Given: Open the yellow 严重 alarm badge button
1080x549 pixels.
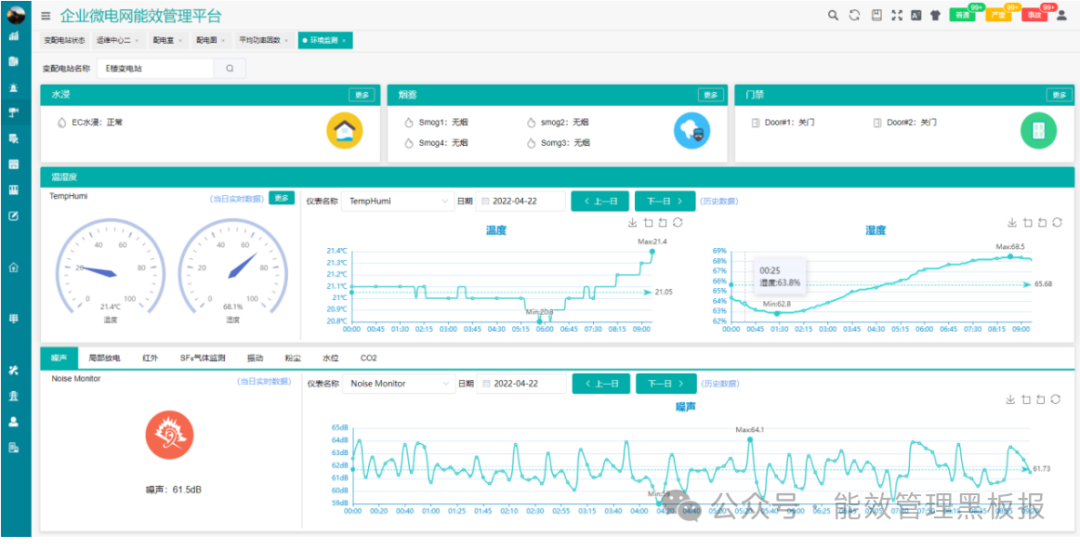Looking at the screenshot, I should (x=998, y=14).
